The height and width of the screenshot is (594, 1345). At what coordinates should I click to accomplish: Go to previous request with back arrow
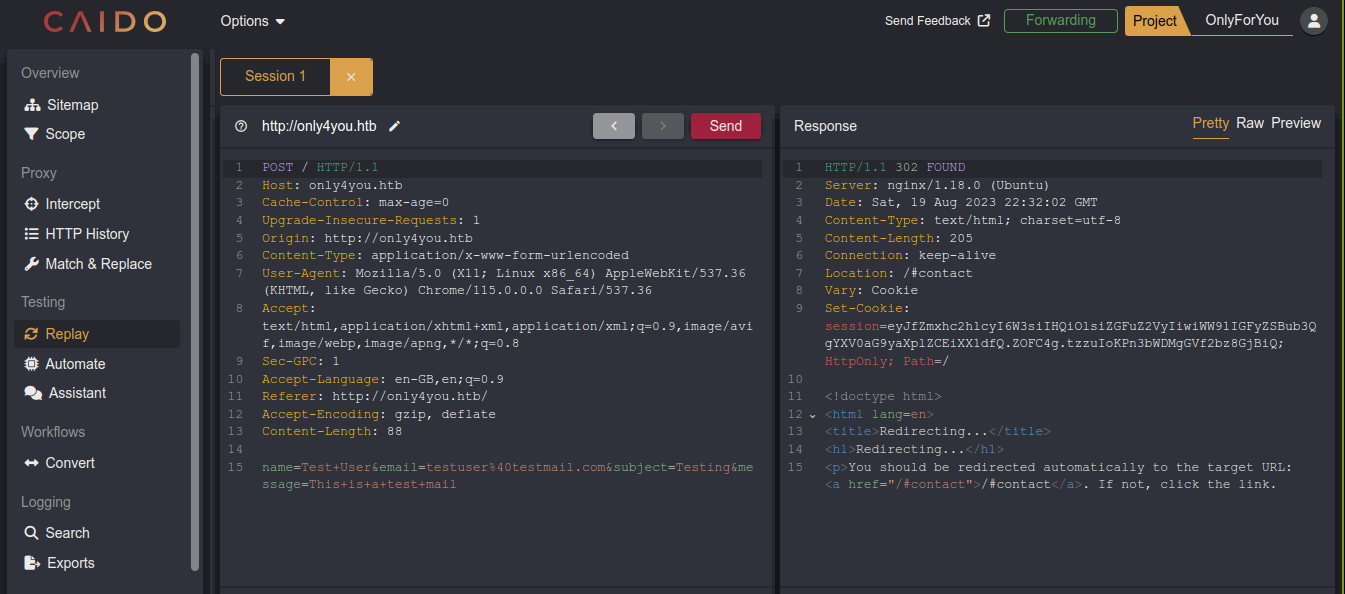[614, 126]
